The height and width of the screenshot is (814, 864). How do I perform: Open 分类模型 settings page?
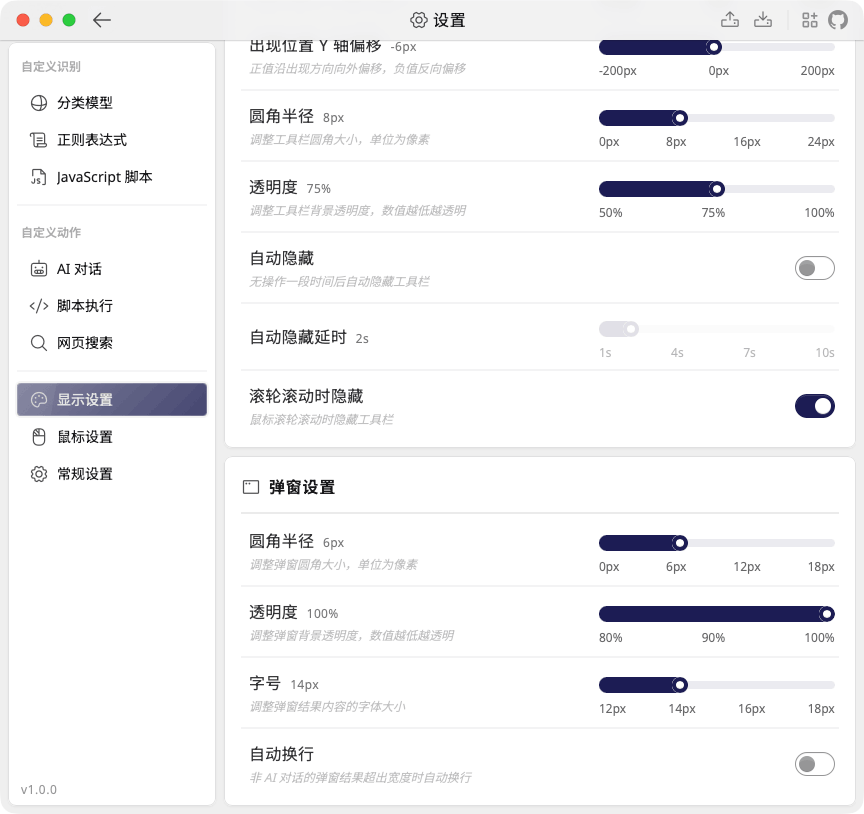112,103
